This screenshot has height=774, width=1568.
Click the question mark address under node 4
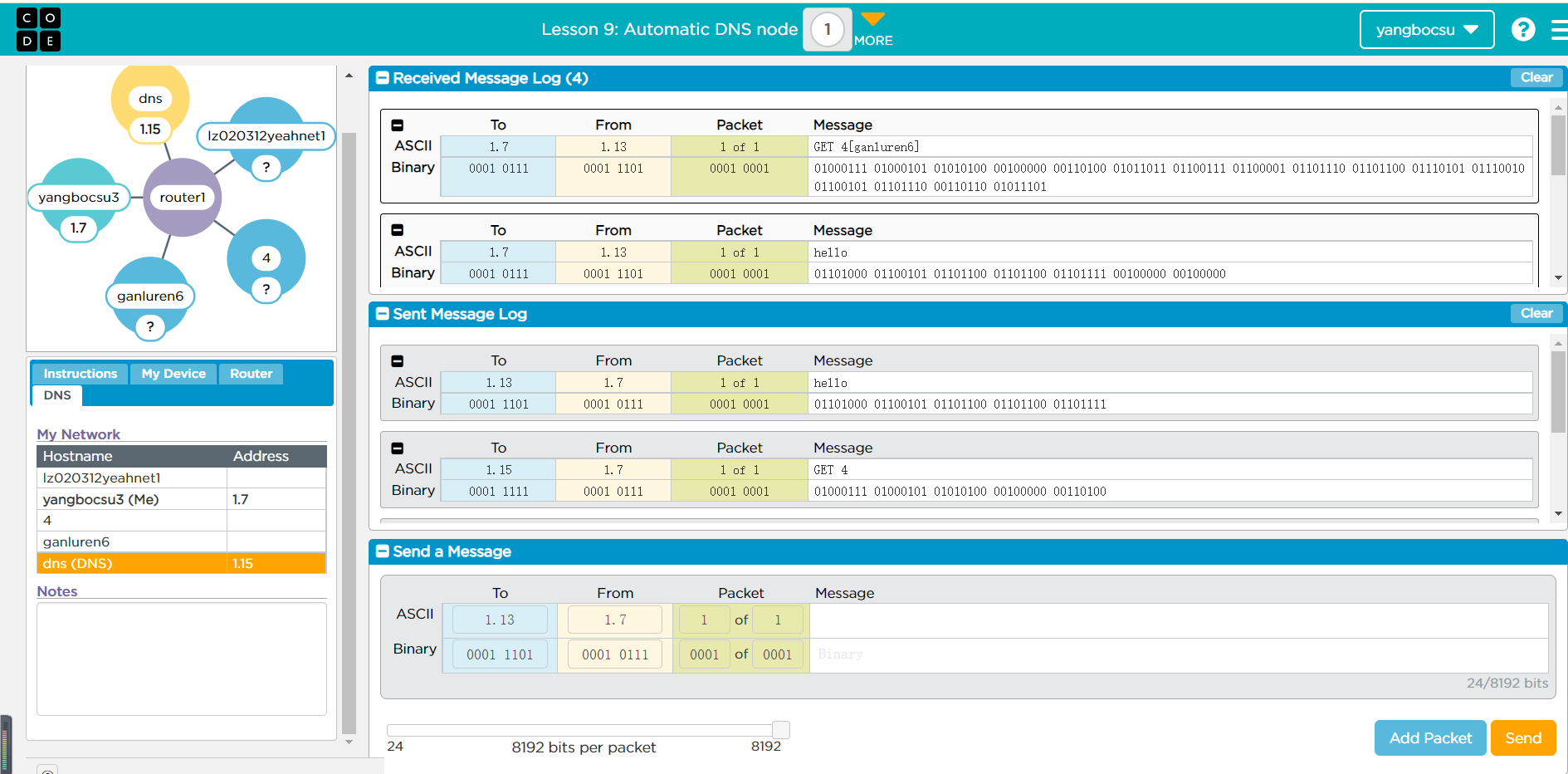(x=266, y=290)
